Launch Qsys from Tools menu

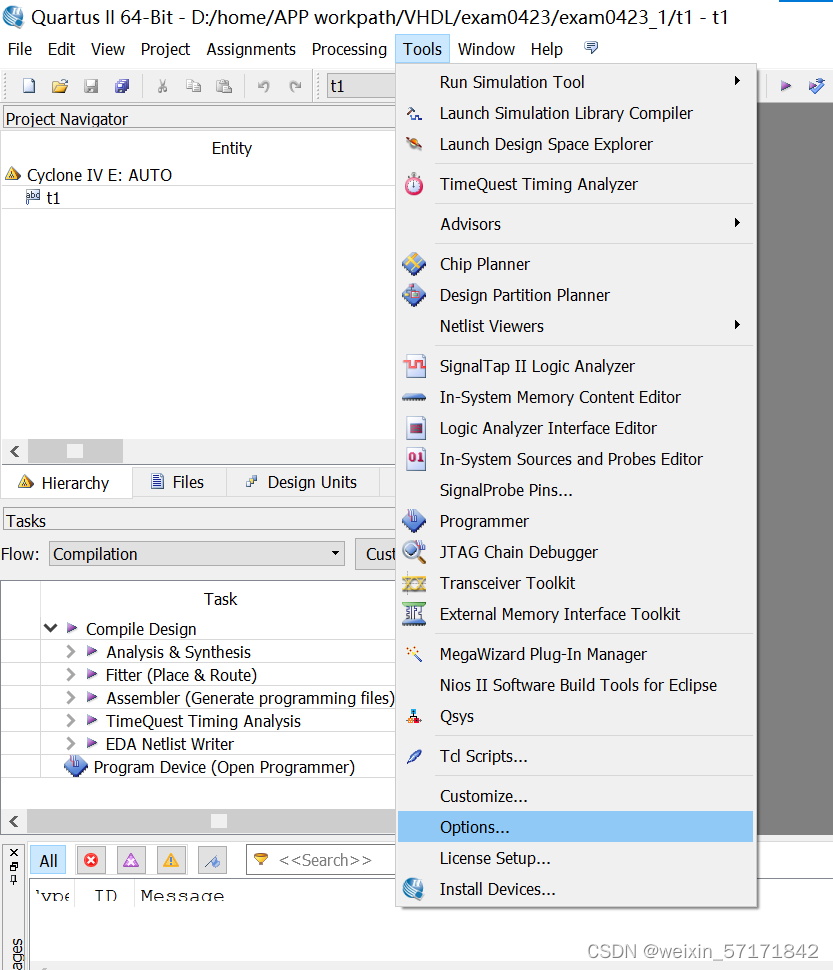pyautogui.click(x=575, y=716)
